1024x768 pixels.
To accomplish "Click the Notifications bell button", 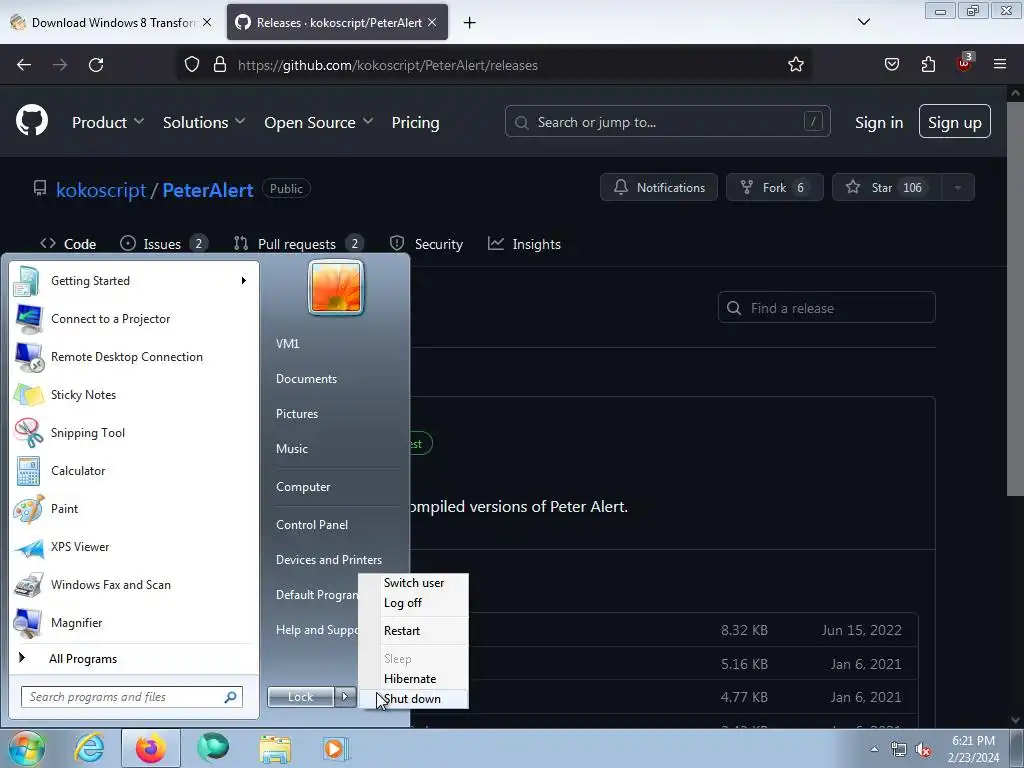I will [659, 187].
